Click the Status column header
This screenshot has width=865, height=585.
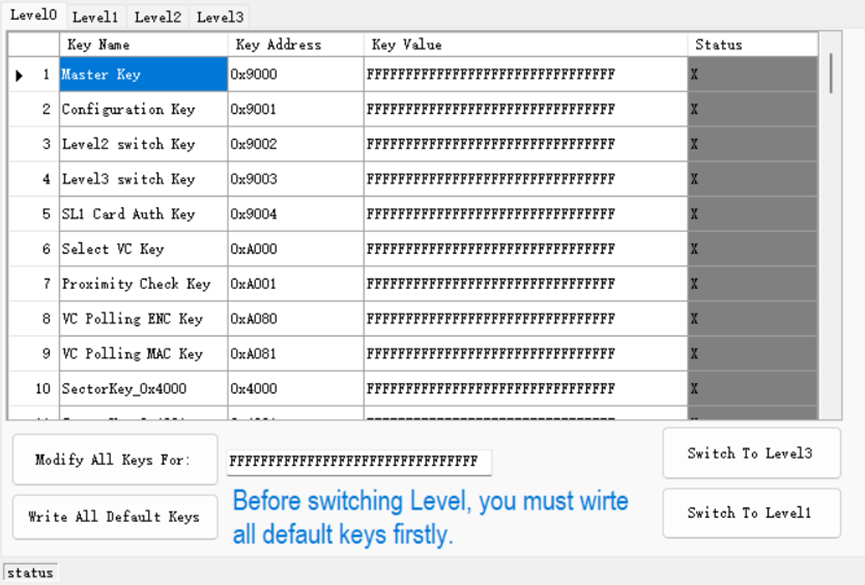click(752, 44)
